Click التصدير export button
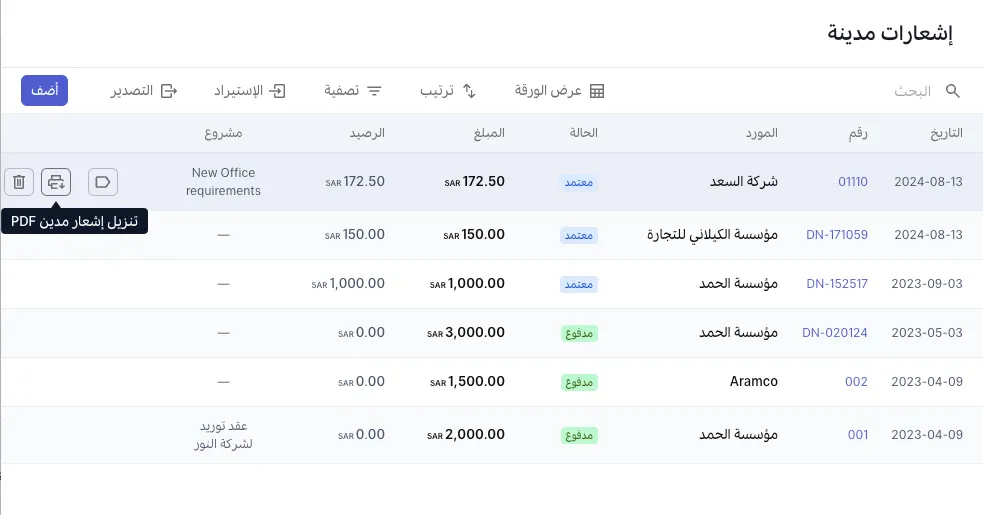The height and width of the screenshot is (515, 983). [x=144, y=91]
